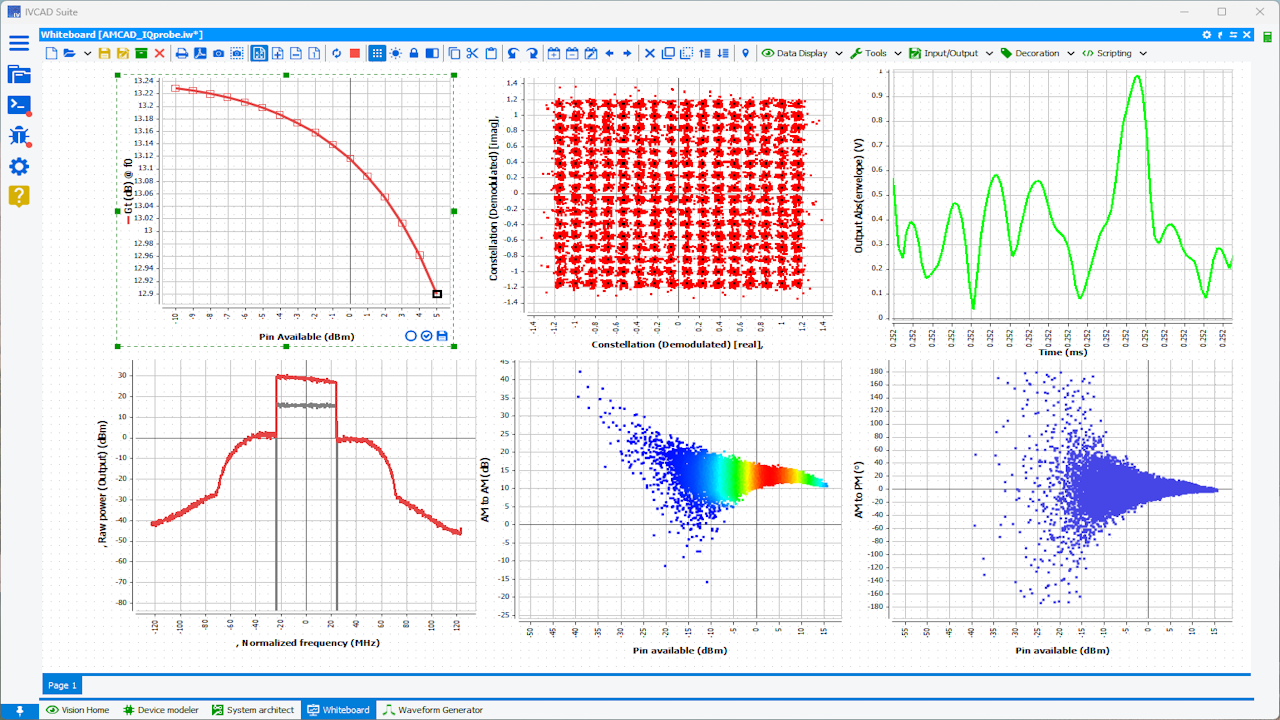Open the hamburger menu at the top left
Viewport: 1280px width, 720px height.
[18, 43]
